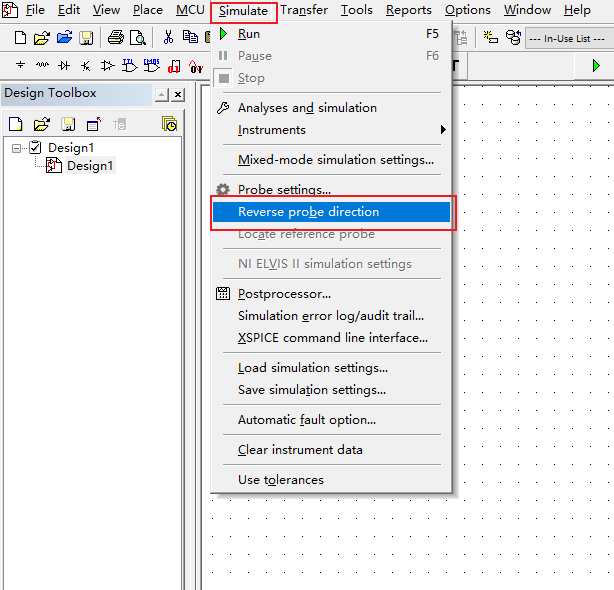614x590 pixels.
Task: Select the Design1 schematic sheet item
Action: click(x=90, y=166)
